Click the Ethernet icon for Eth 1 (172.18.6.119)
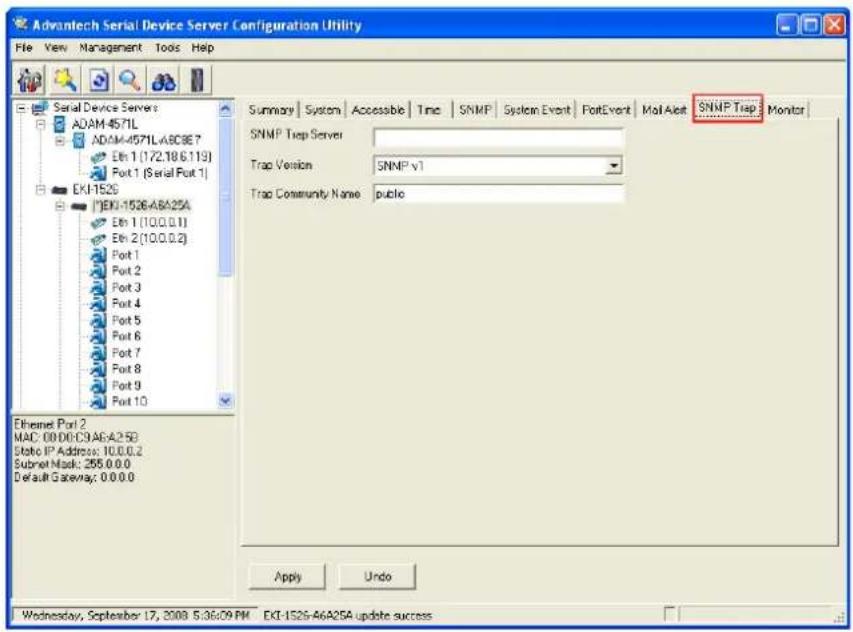 [x=98, y=157]
